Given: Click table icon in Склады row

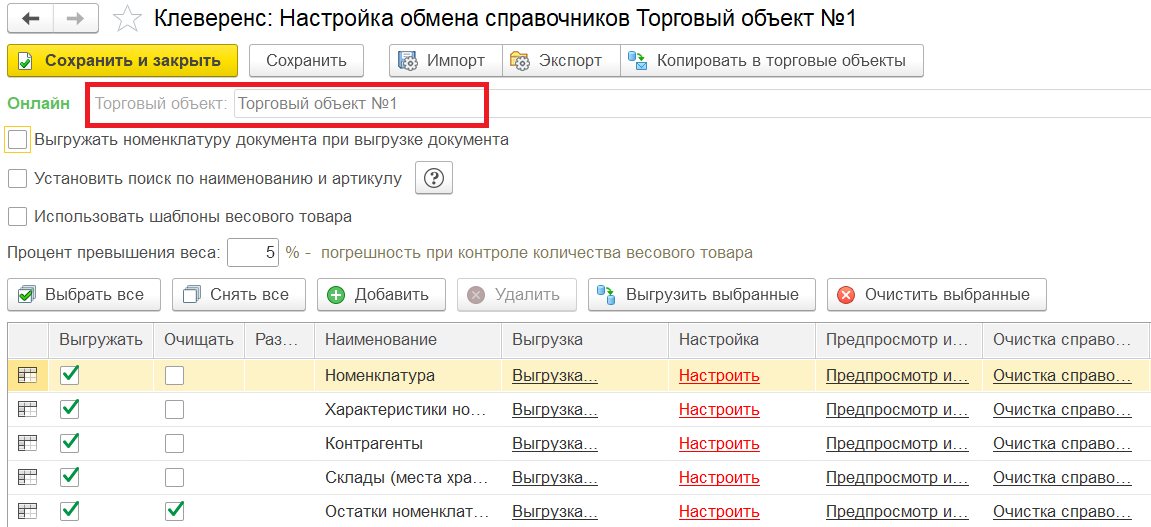Looking at the screenshot, I should (27, 477).
